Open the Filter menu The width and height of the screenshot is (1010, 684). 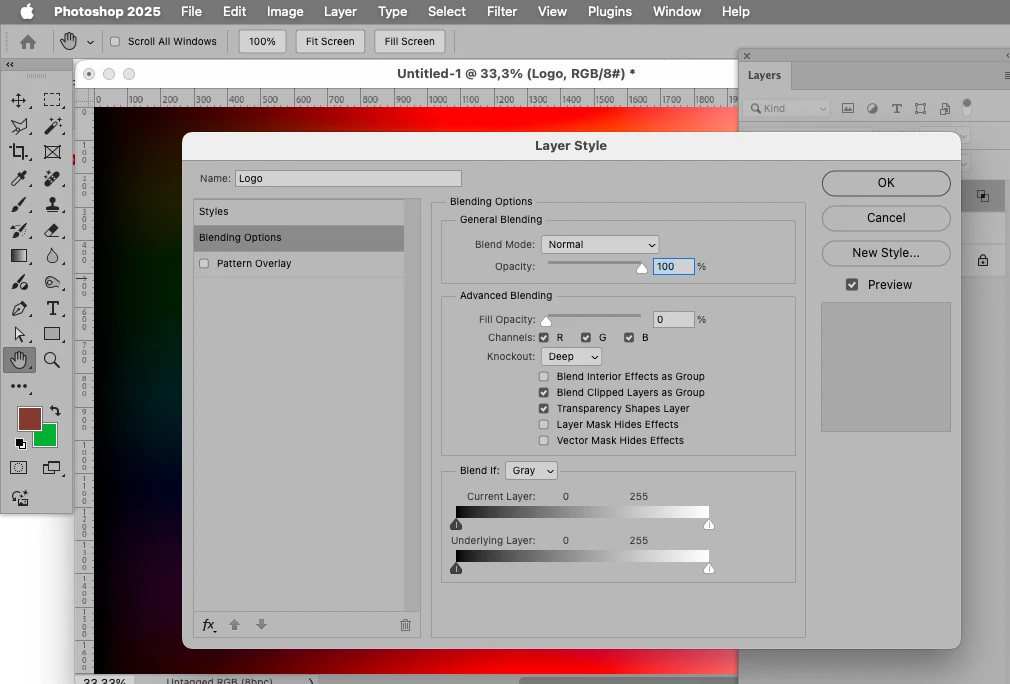(502, 12)
